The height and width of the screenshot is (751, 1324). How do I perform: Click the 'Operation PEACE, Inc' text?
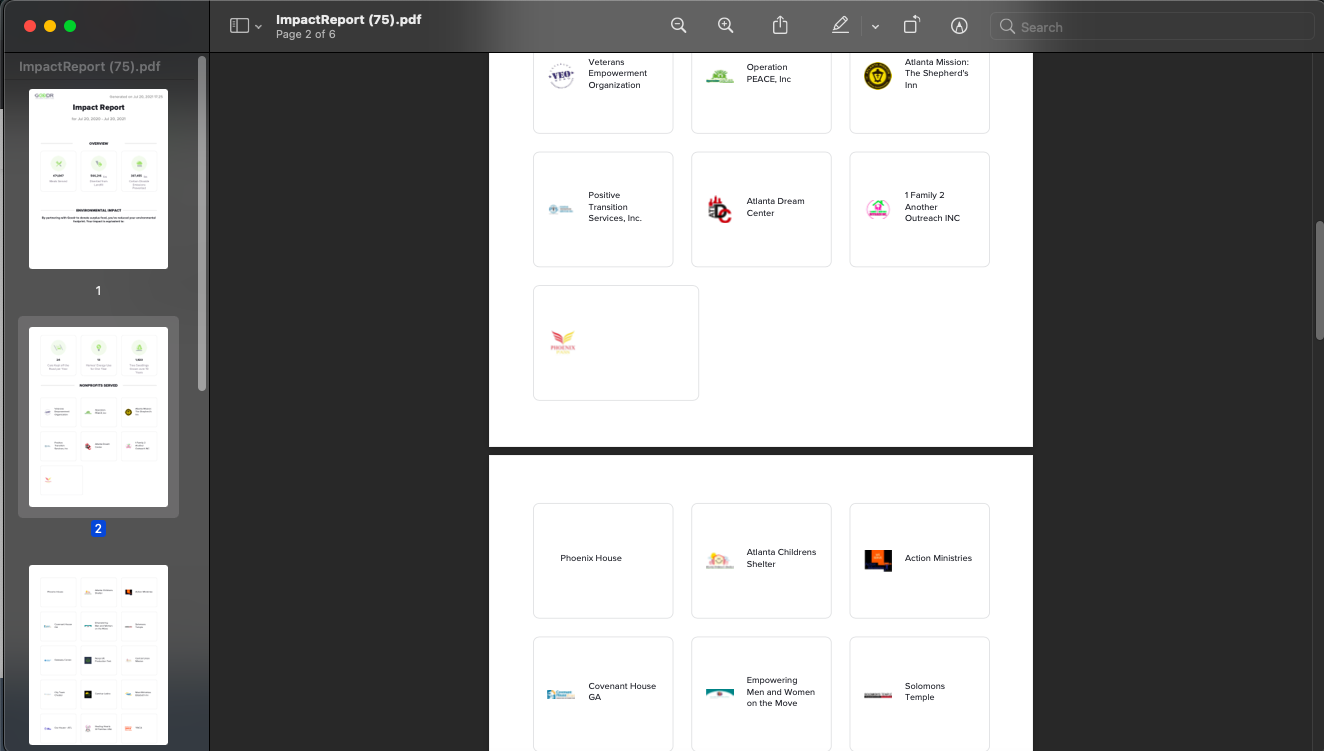pyautogui.click(x=769, y=73)
